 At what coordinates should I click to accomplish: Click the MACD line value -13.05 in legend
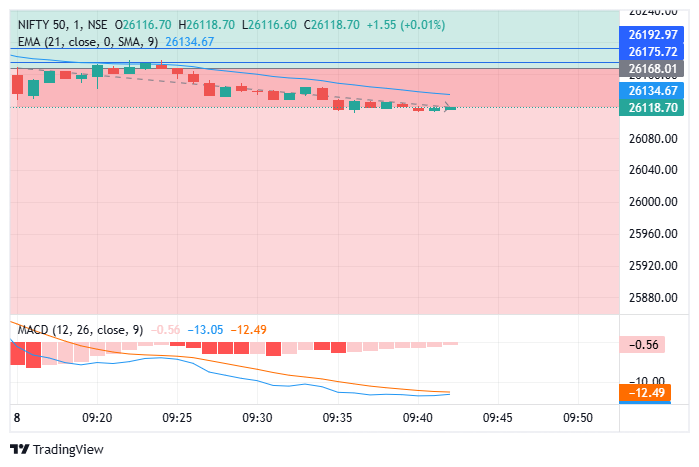click(206, 329)
